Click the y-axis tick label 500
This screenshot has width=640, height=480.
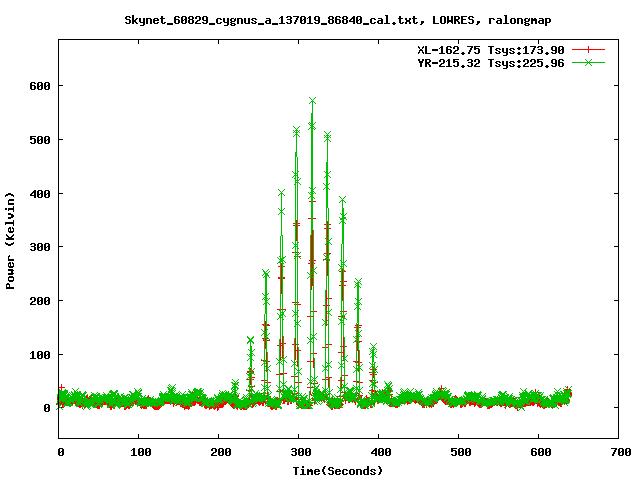(40, 140)
